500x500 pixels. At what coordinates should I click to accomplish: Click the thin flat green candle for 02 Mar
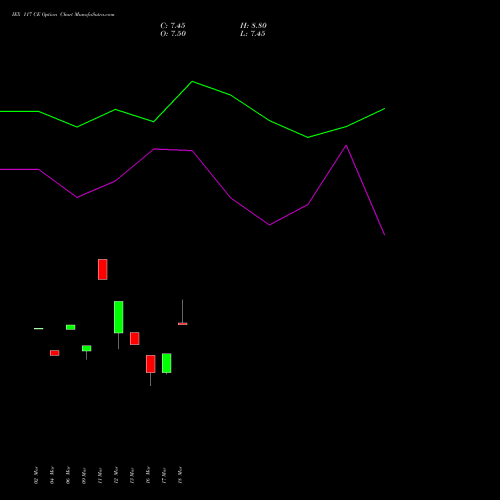tap(39, 329)
